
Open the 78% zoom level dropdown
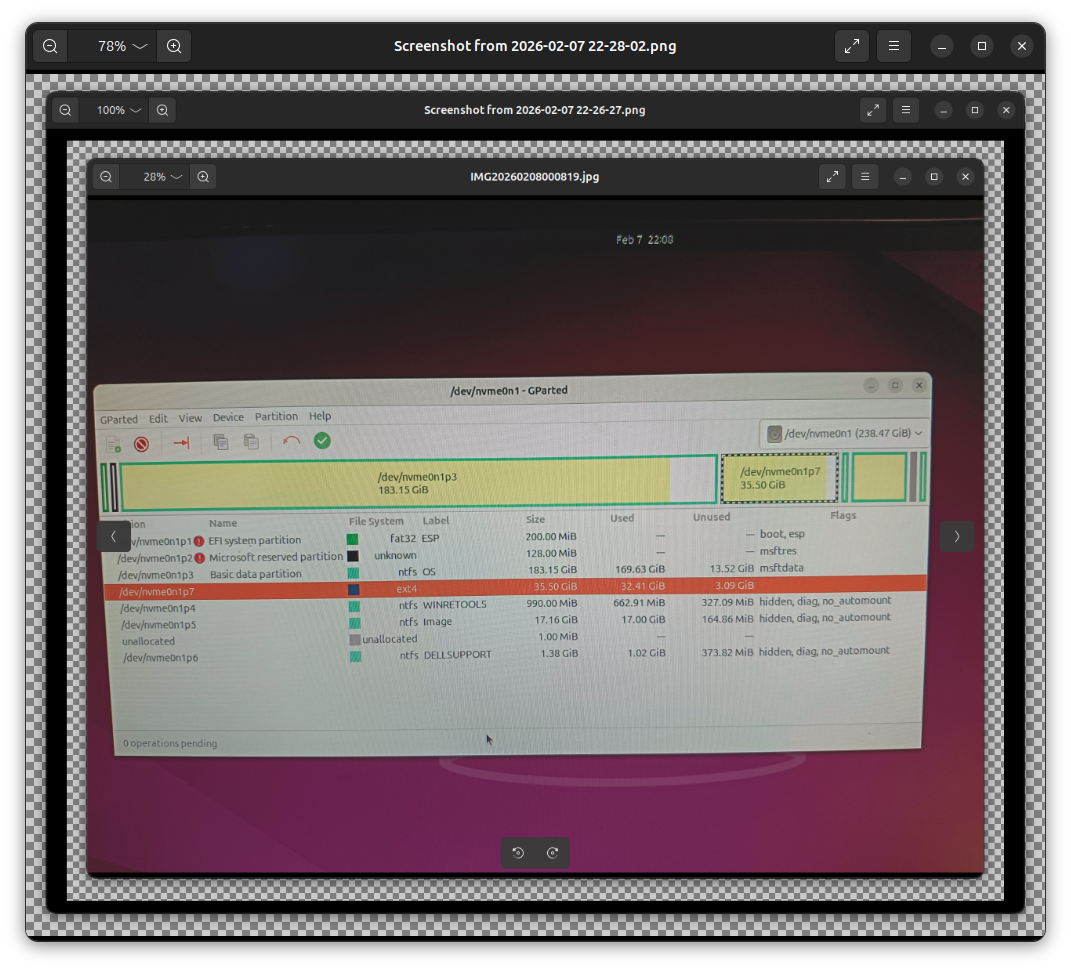click(x=123, y=46)
